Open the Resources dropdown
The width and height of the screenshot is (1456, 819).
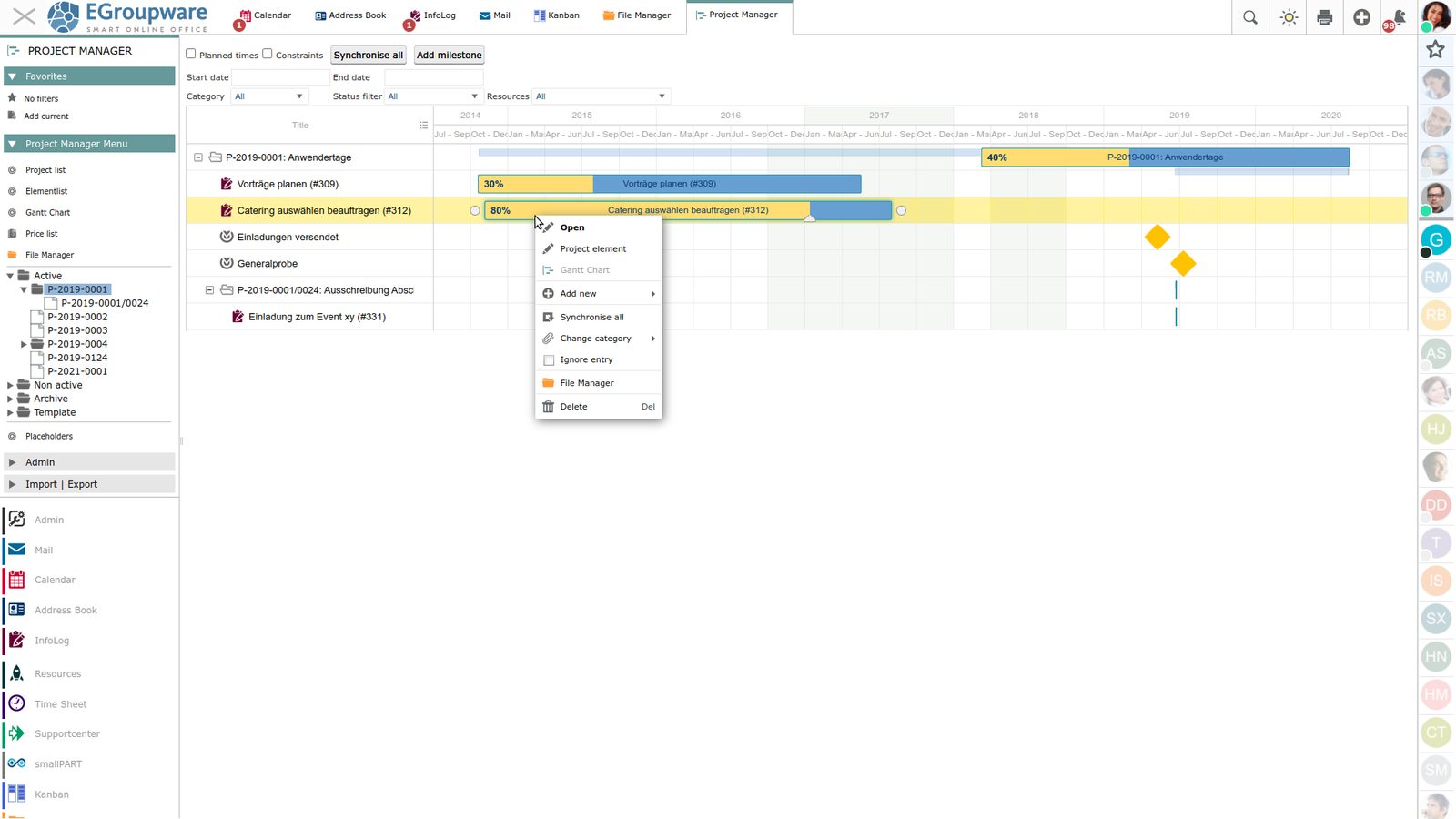pyautogui.click(x=601, y=96)
